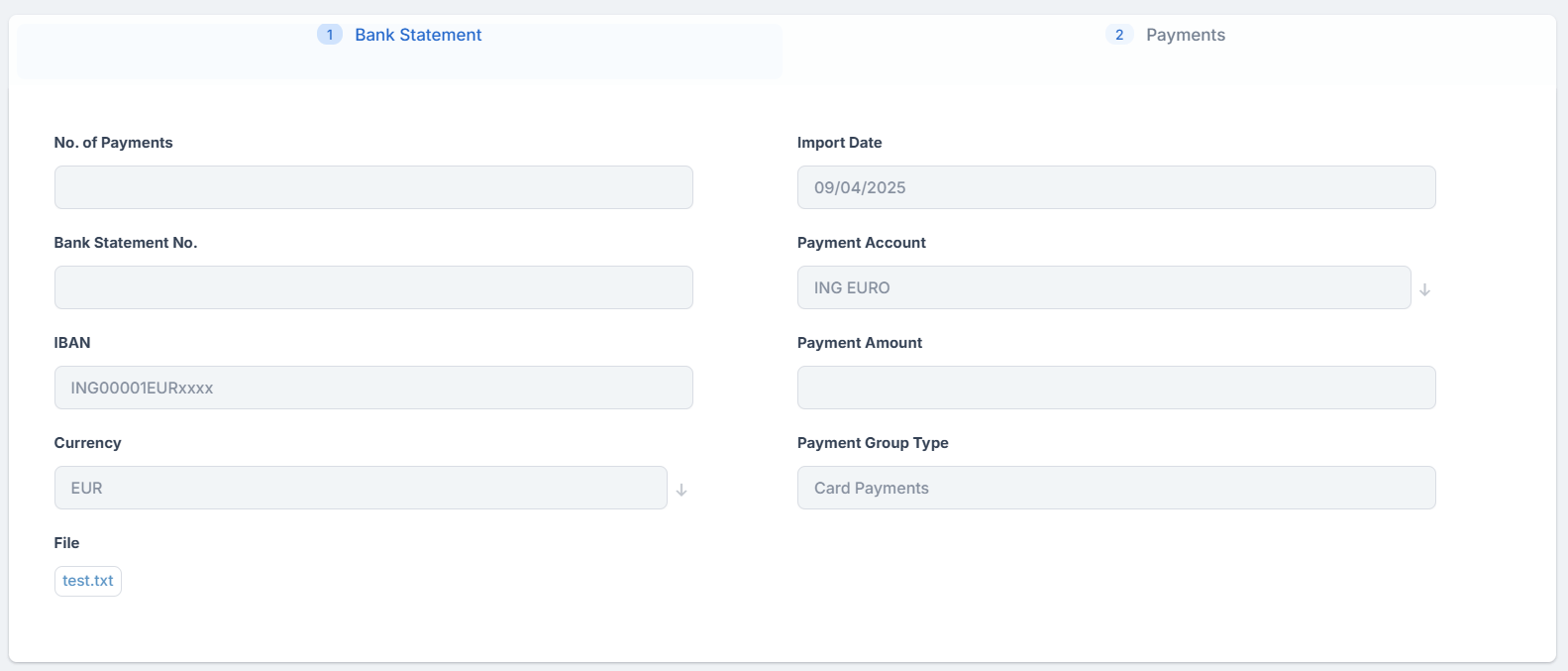Screen dimensions: 1568x671
Task: Click the Payment Group Type label
Action: pyautogui.click(x=872, y=443)
